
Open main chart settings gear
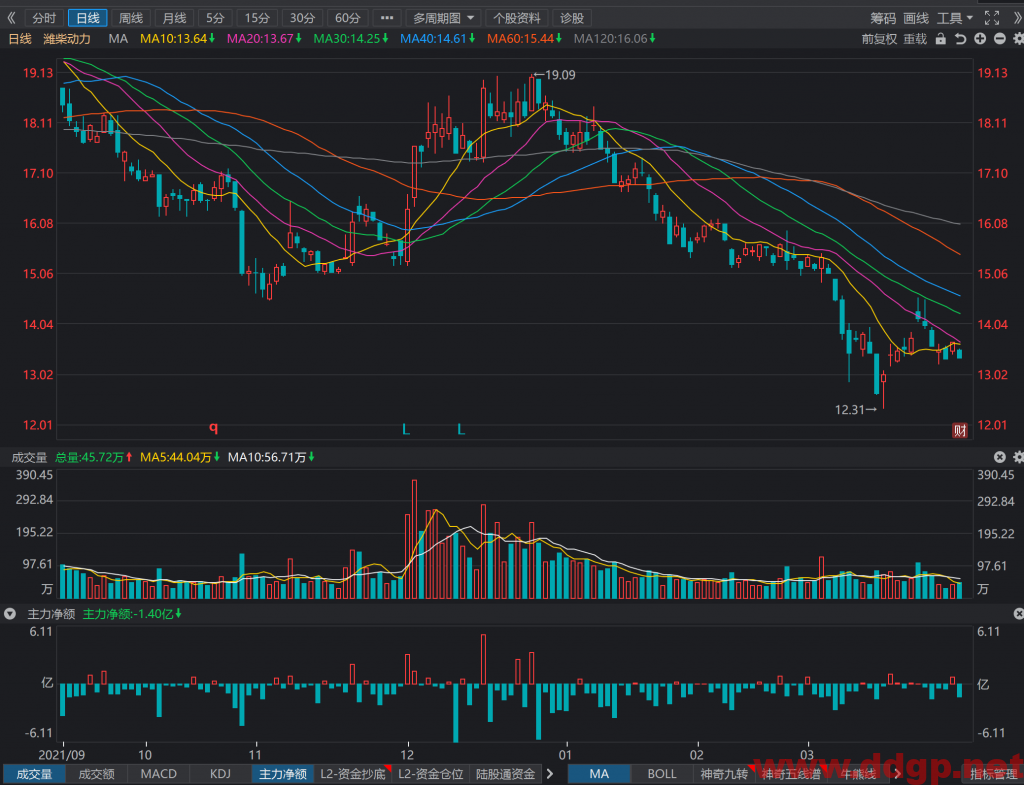(1017, 39)
